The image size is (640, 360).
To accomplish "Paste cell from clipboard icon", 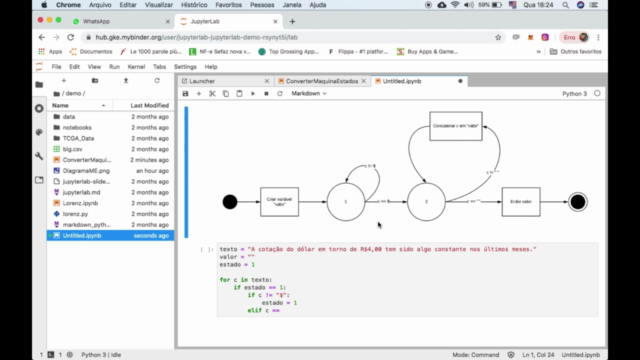I will pyautogui.click(x=239, y=93).
